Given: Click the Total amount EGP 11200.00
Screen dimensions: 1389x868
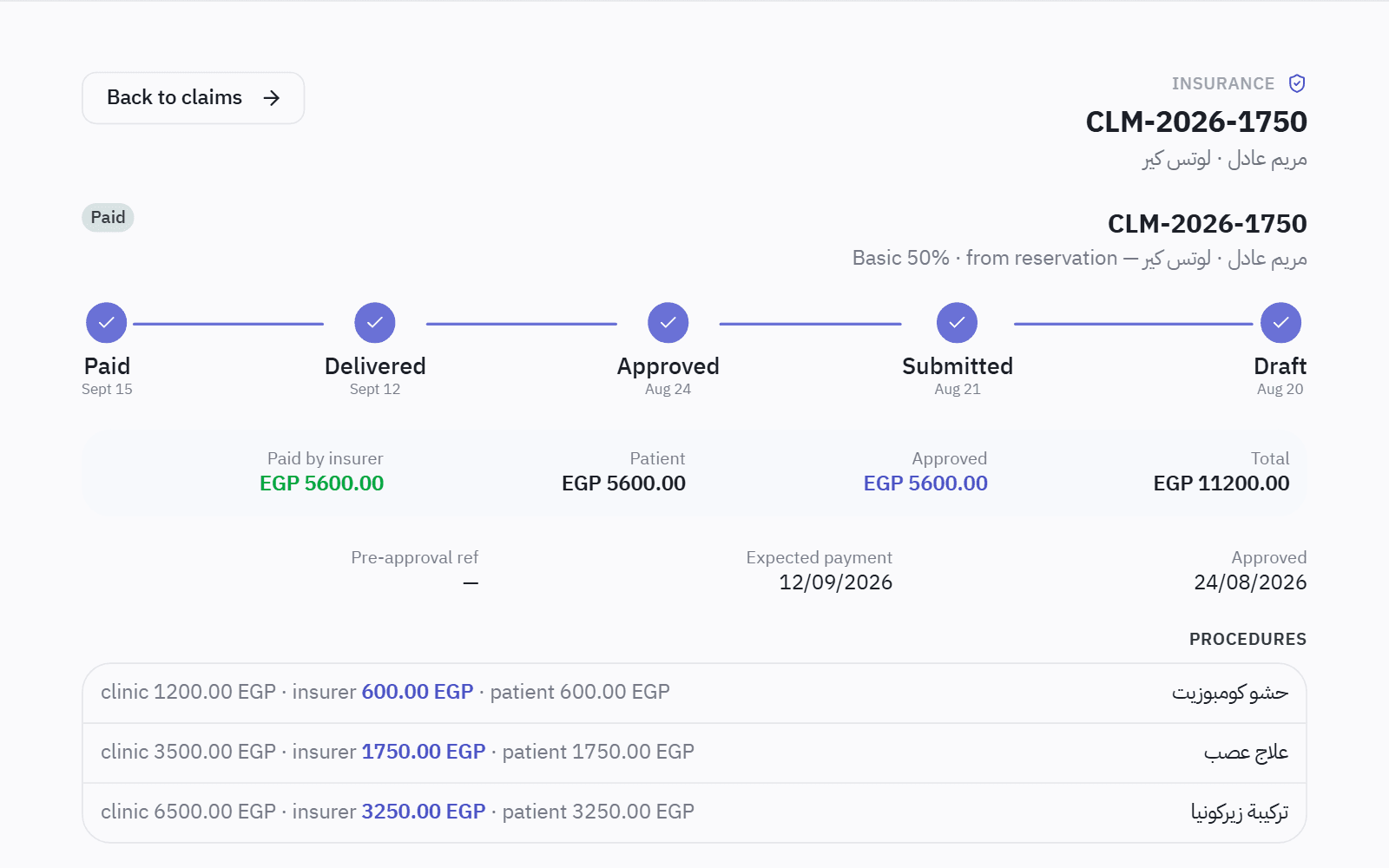Looking at the screenshot, I should [1221, 483].
